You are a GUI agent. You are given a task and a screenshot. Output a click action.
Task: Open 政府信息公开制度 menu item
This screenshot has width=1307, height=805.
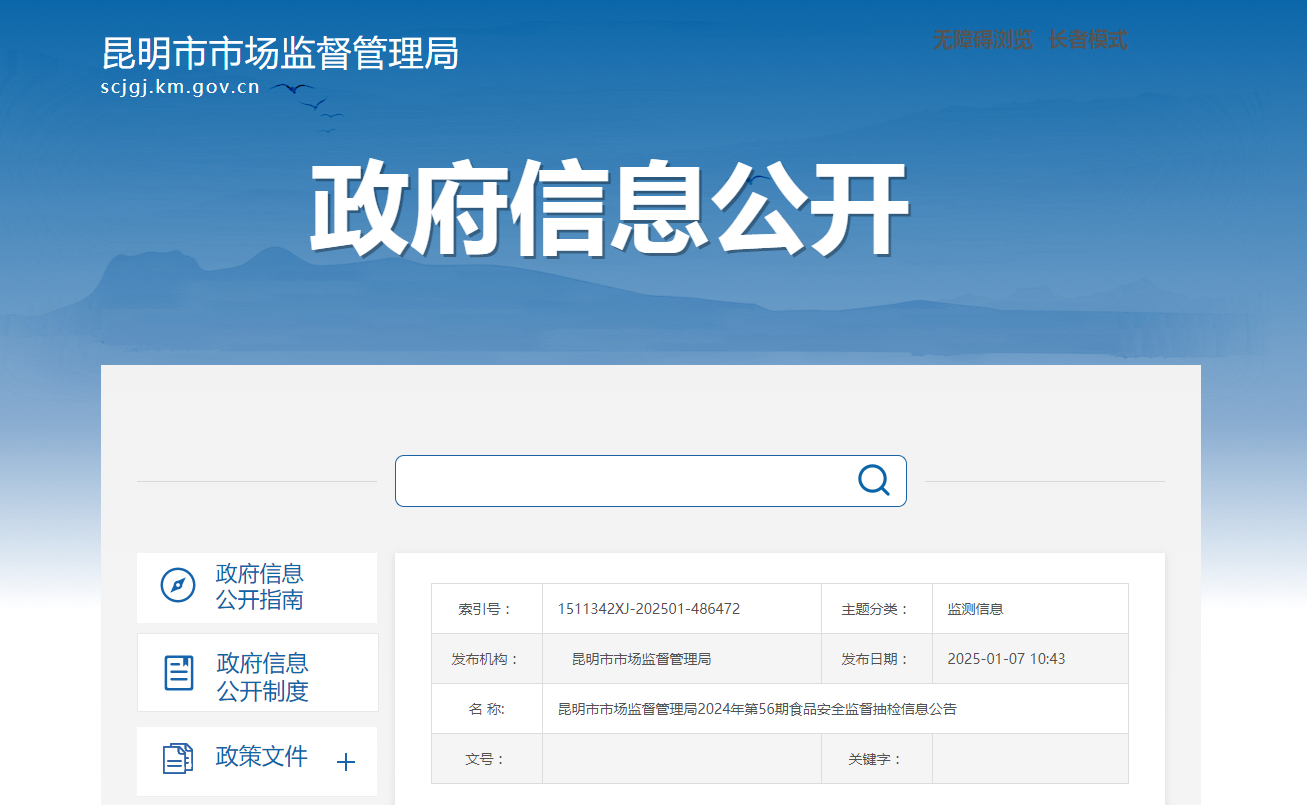[x=258, y=673]
